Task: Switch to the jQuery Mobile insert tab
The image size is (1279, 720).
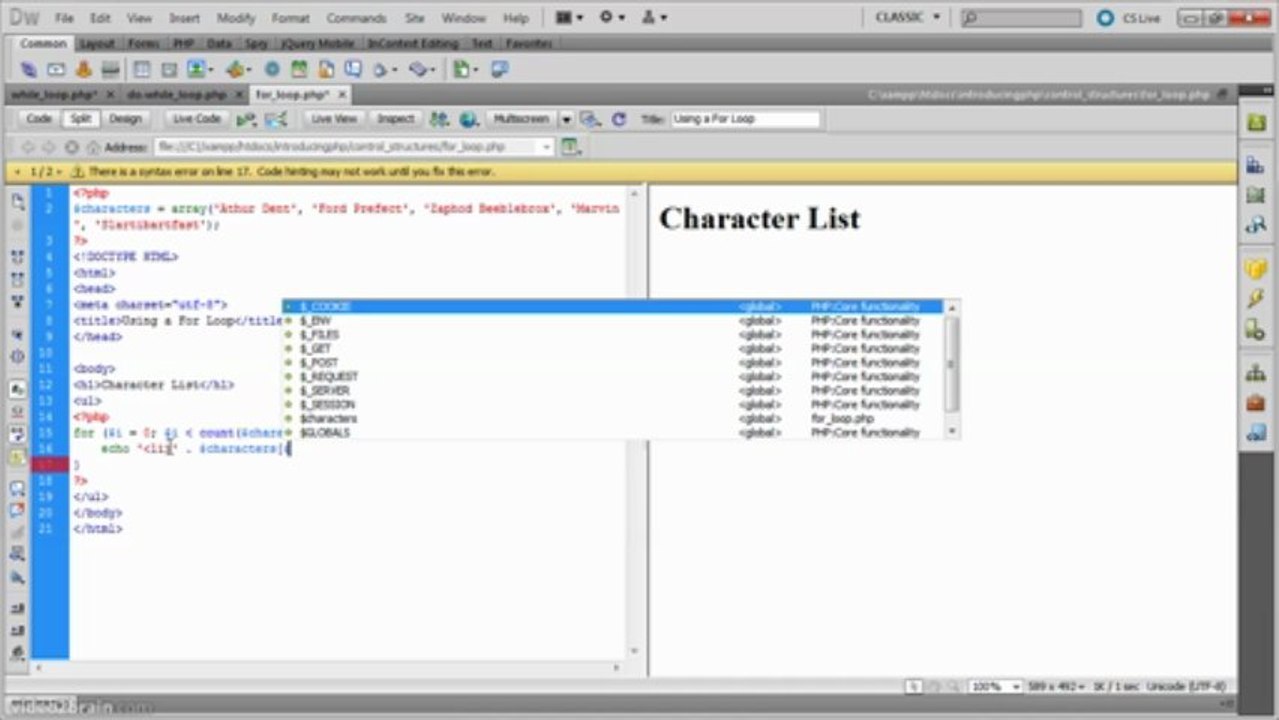Action: (x=318, y=44)
